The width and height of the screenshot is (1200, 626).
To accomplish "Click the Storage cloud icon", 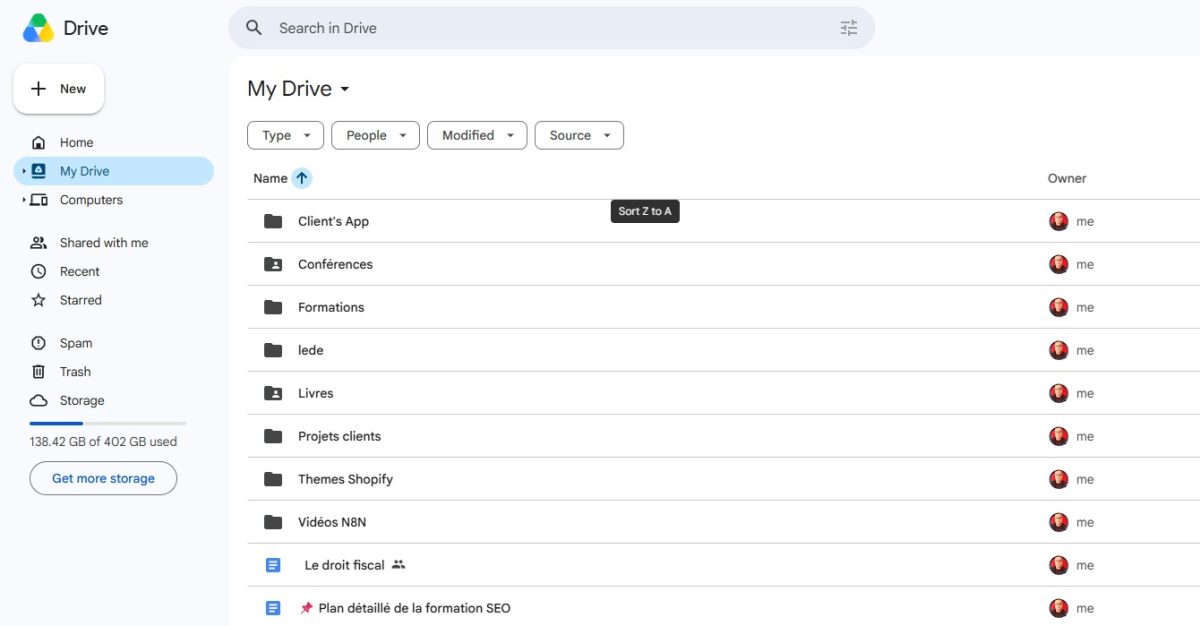I will tap(39, 400).
